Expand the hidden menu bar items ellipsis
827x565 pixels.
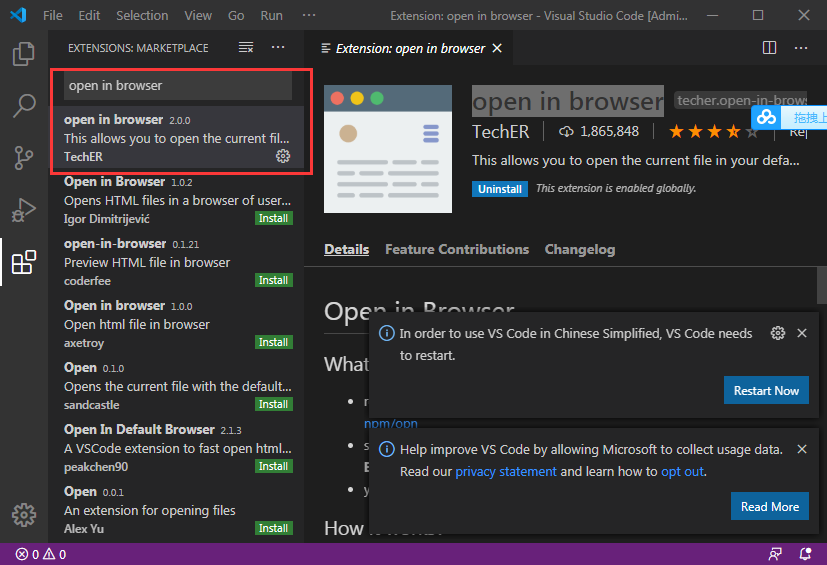click(309, 15)
